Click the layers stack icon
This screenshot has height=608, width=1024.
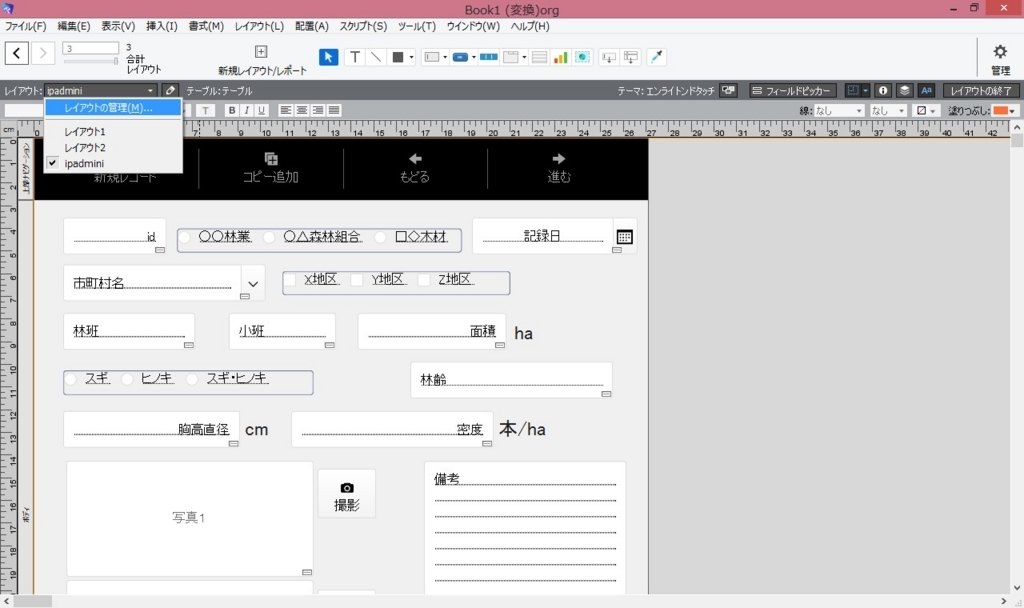(x=904, y=91)
